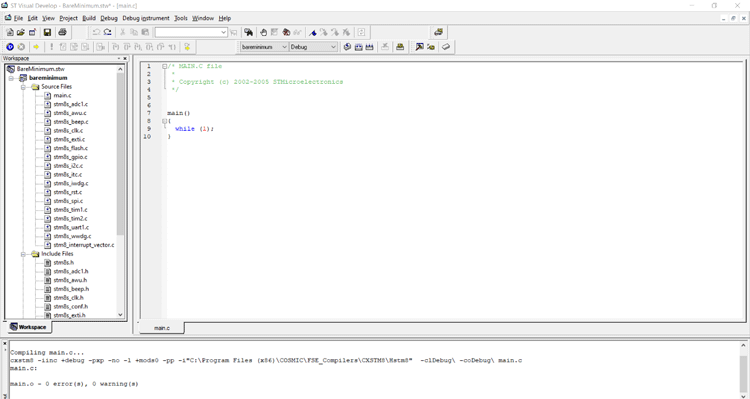Click the Cut scissors icon
The height and width of the screenshot is (399, 750).
click(122, 33)
